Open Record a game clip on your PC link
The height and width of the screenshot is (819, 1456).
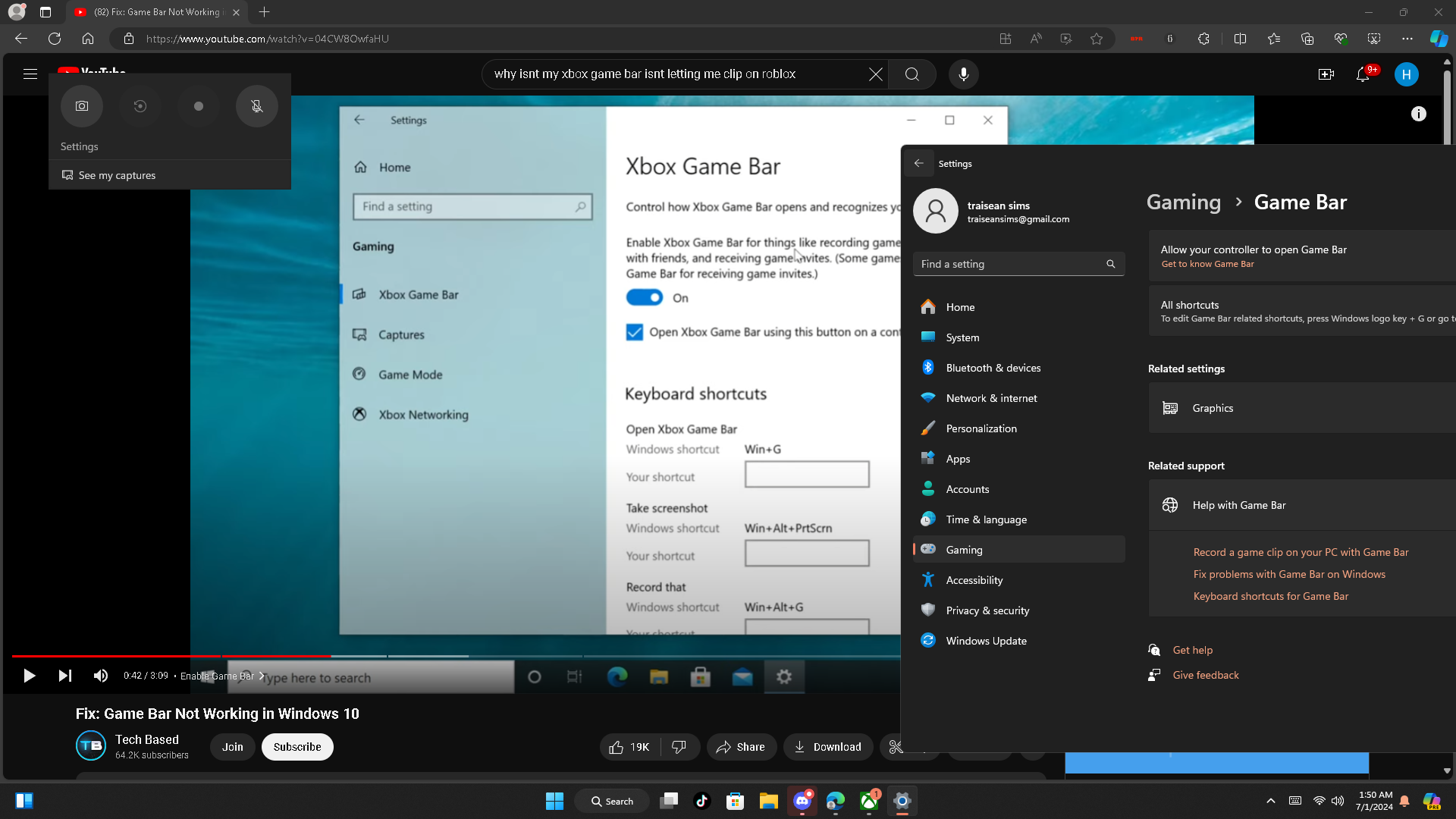(1301, 552)
